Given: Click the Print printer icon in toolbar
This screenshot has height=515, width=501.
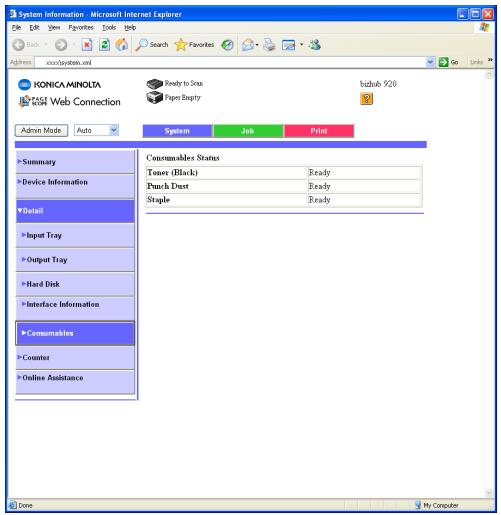Looking at the screenshot, I should 269,45.
